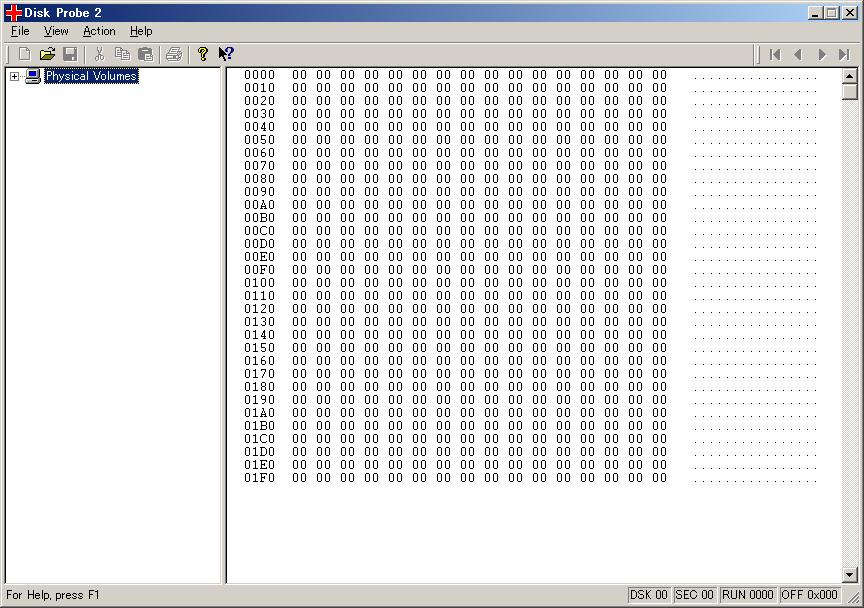Click the RUN 0000 status bar field
This screenshot has height=608, width=864.
click(x=748, y=595)
